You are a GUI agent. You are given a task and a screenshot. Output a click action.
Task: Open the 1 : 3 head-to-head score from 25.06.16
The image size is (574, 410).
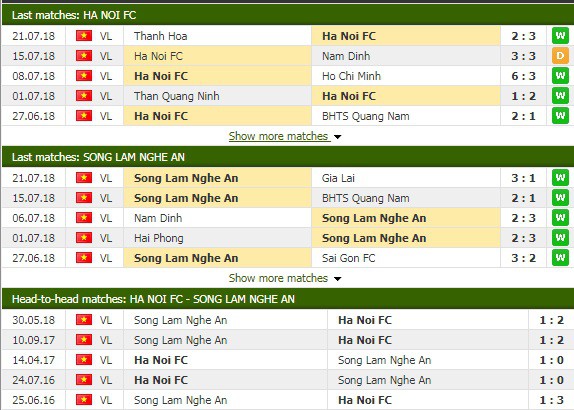point(552,400)
